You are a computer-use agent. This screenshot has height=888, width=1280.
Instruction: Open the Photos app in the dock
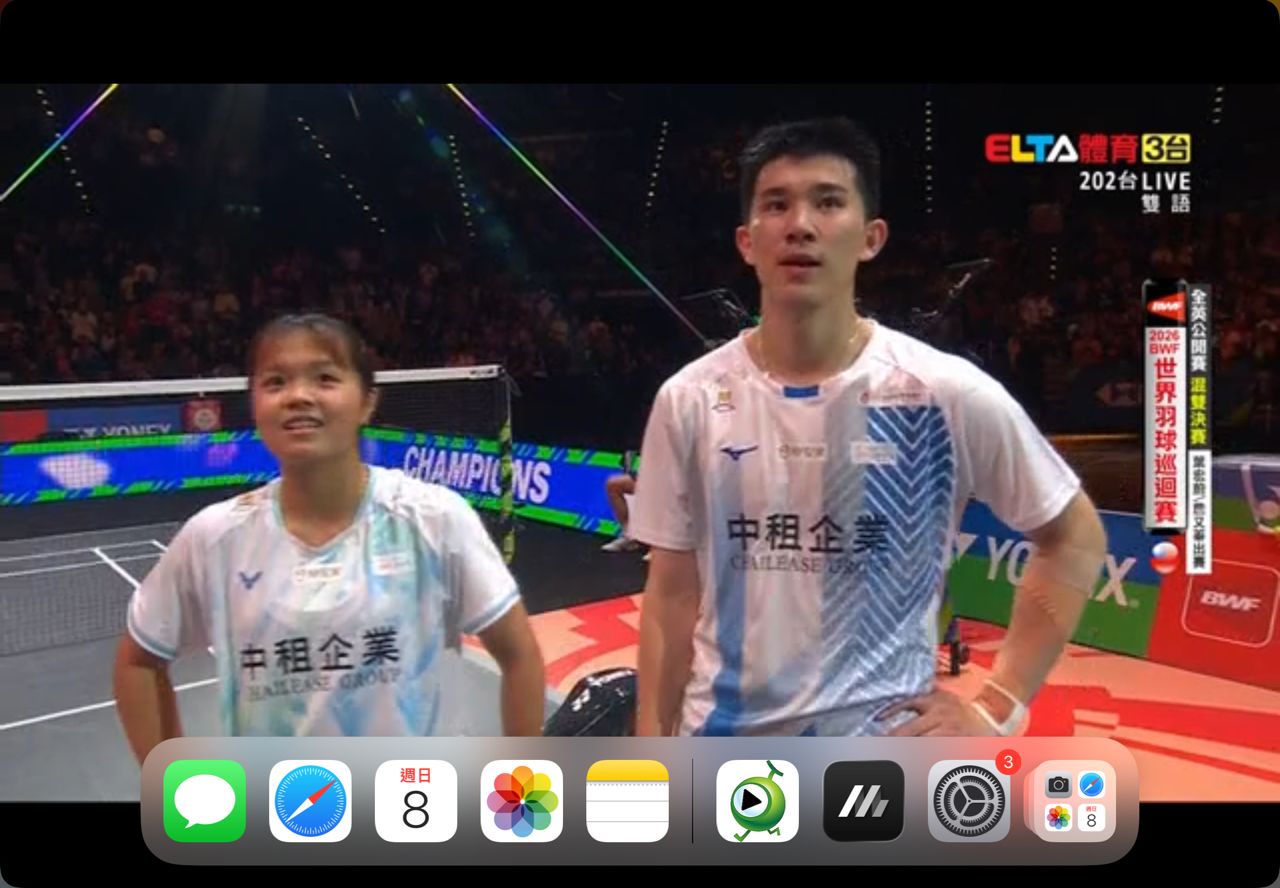click(x=522, y=801)
